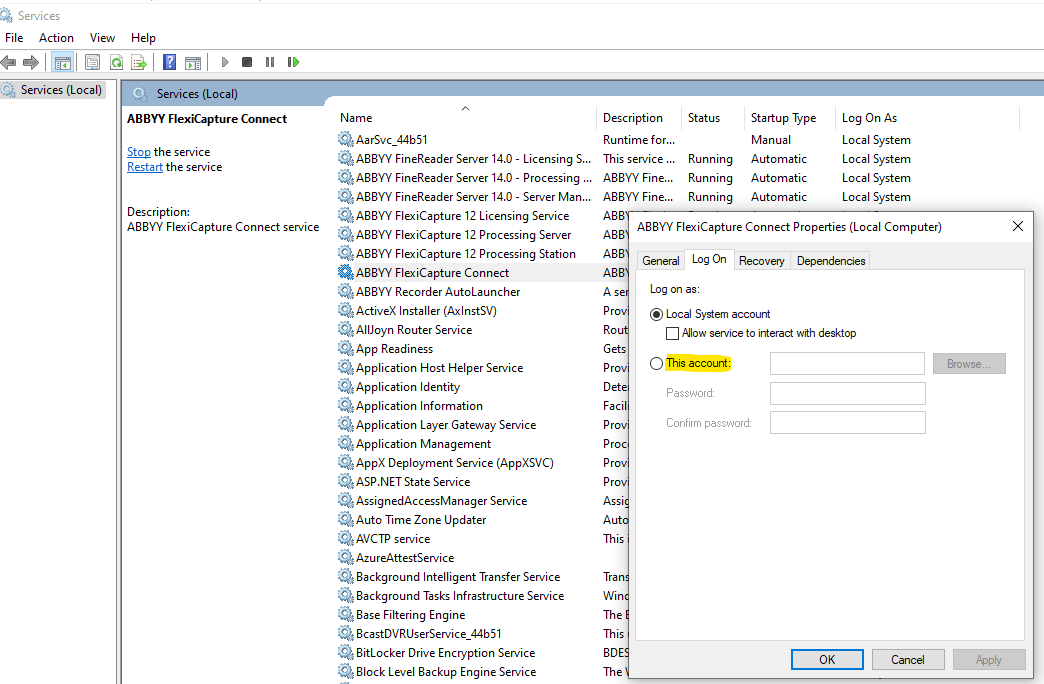Confirm the dialog with OK
Viewport: 1044px width, 684px height.
tap(827, 659)
